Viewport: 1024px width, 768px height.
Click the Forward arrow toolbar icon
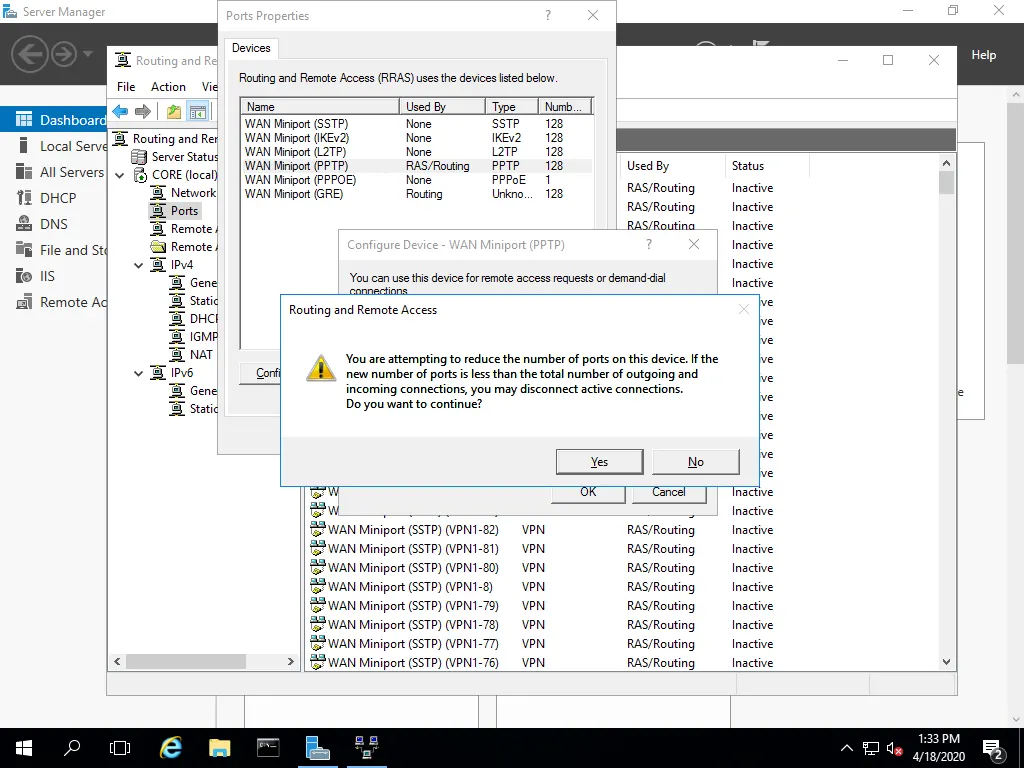click(x=142, y=111)
